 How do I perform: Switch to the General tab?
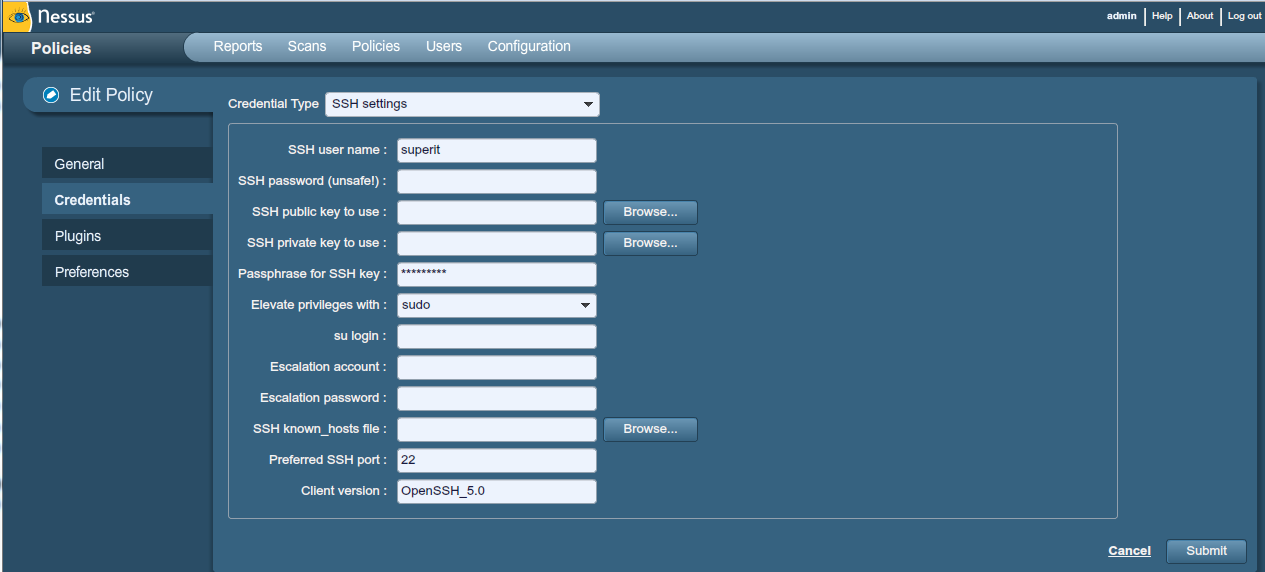point(127,164)
